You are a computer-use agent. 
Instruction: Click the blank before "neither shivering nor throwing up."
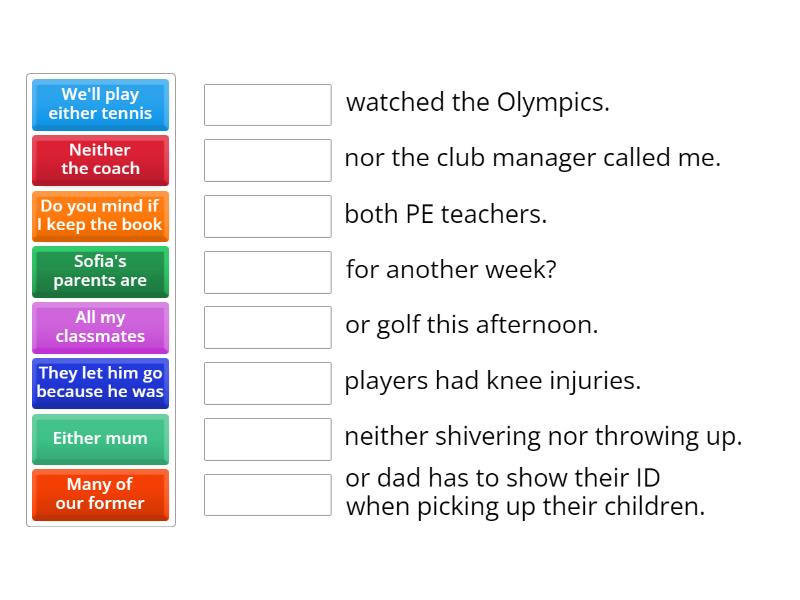[267, 439]
